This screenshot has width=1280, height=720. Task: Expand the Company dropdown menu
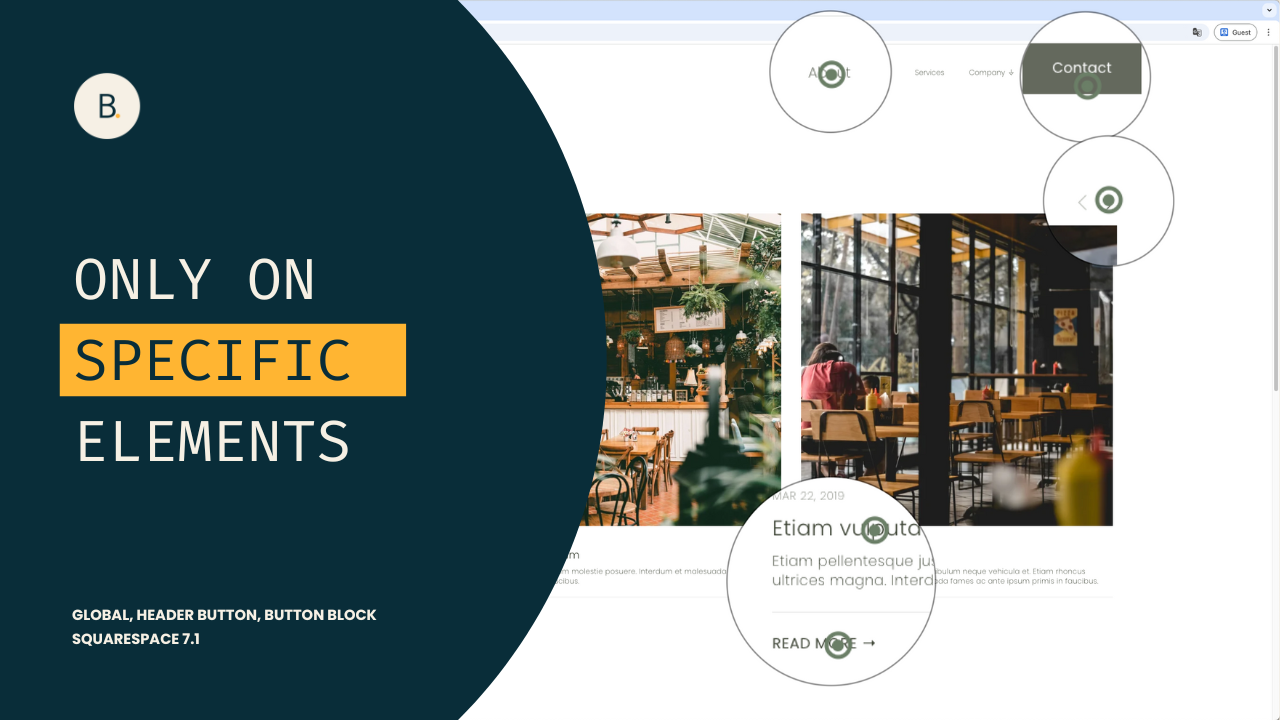[991, 72]
